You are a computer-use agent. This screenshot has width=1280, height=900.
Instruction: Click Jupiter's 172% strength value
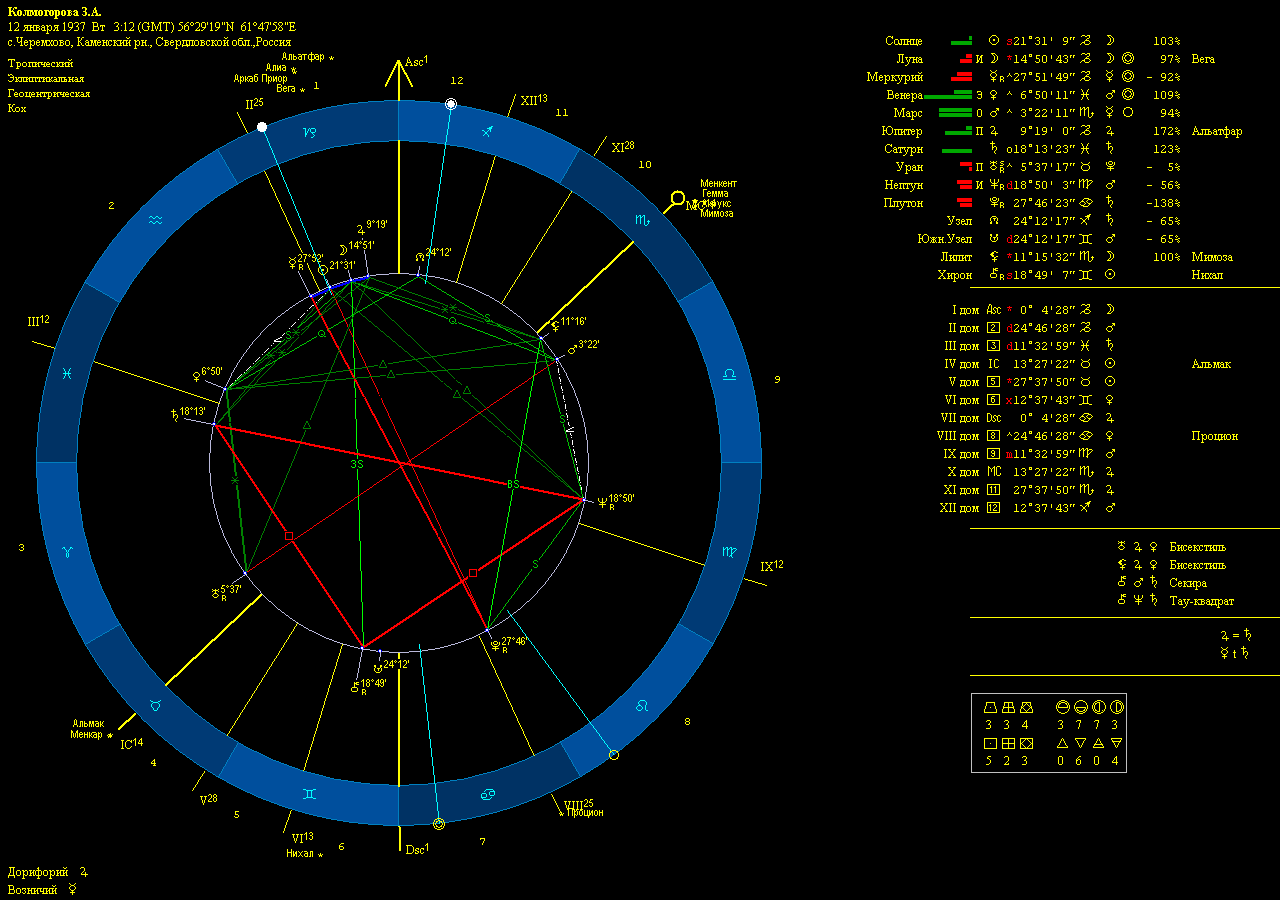(x=1166, y=131)
